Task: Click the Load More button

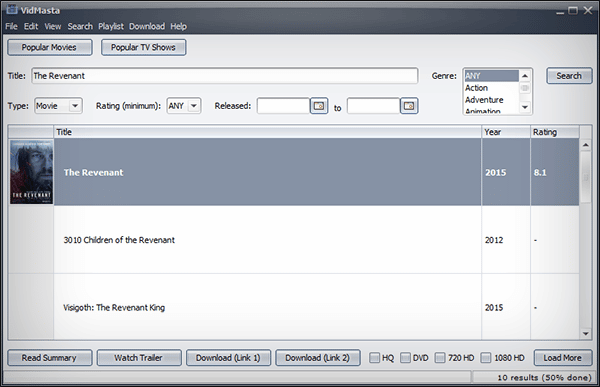Action: [x=563, y=358]
